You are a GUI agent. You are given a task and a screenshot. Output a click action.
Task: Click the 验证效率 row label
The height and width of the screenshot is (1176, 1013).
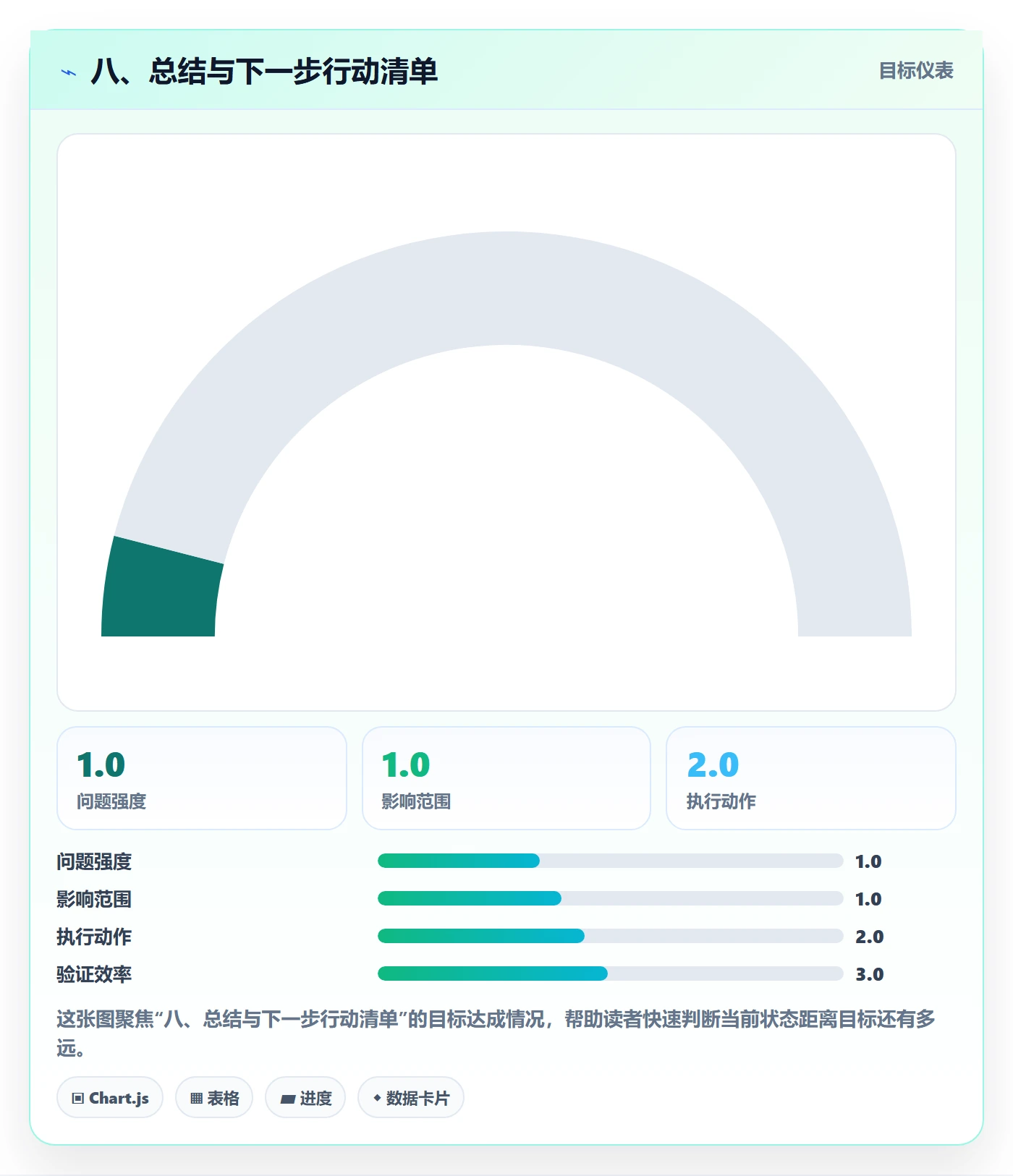pos(94,974)
